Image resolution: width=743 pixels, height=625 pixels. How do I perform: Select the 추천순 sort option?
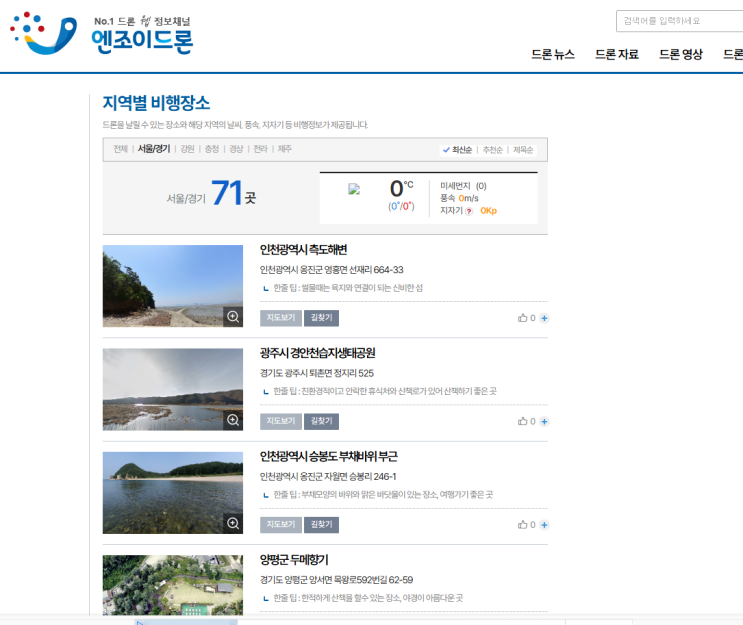(x=492, y=150)
